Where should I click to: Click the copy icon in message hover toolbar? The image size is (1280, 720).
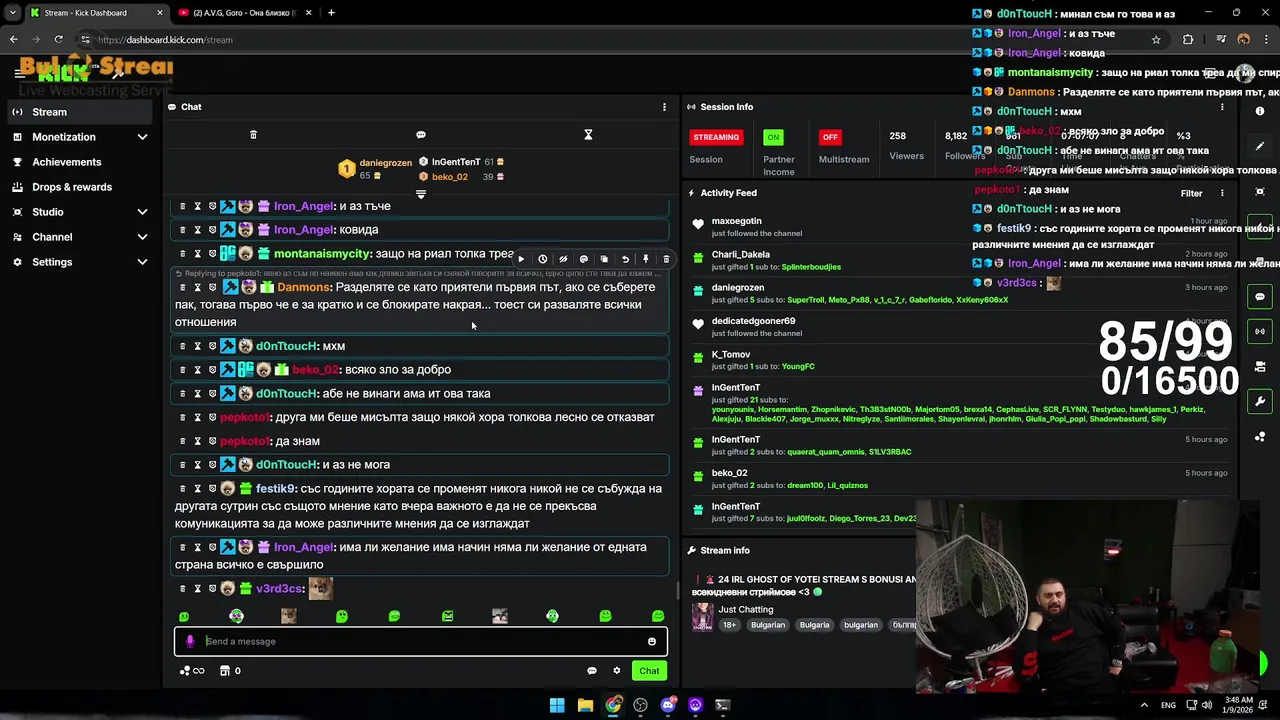[x=604, y=259]
